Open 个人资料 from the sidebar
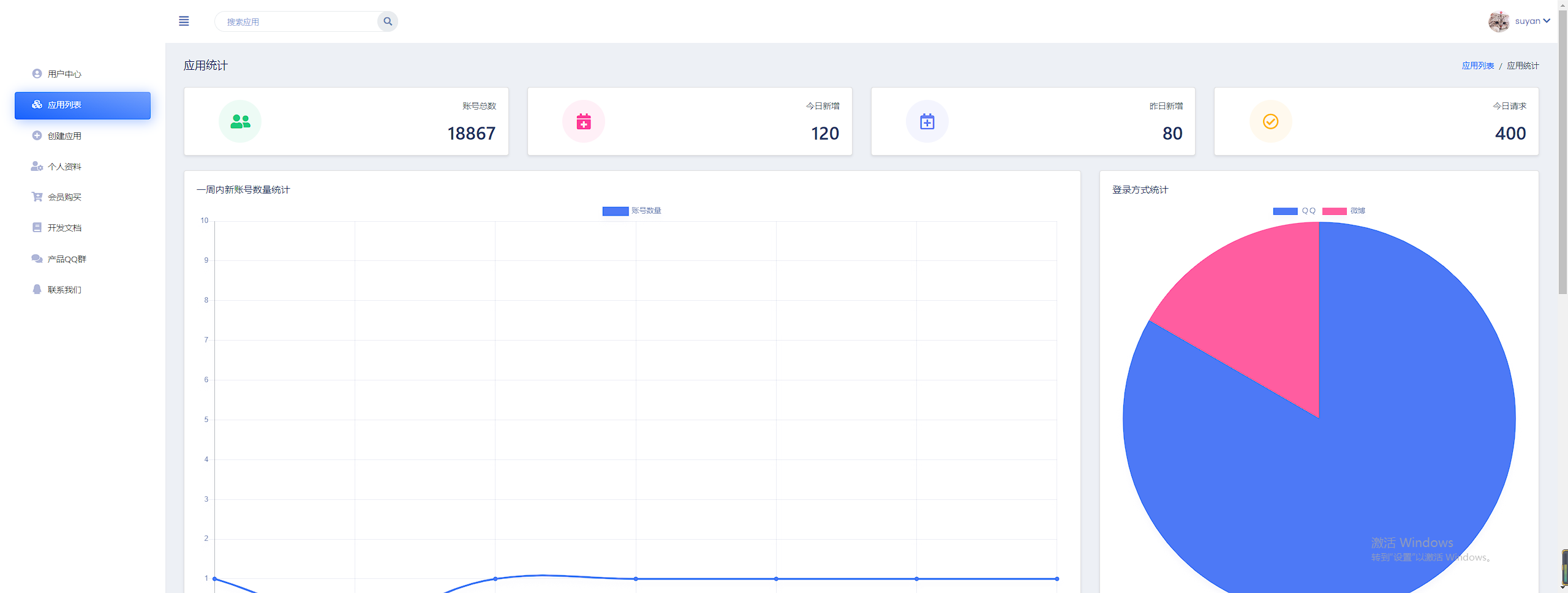 (64, 167)
